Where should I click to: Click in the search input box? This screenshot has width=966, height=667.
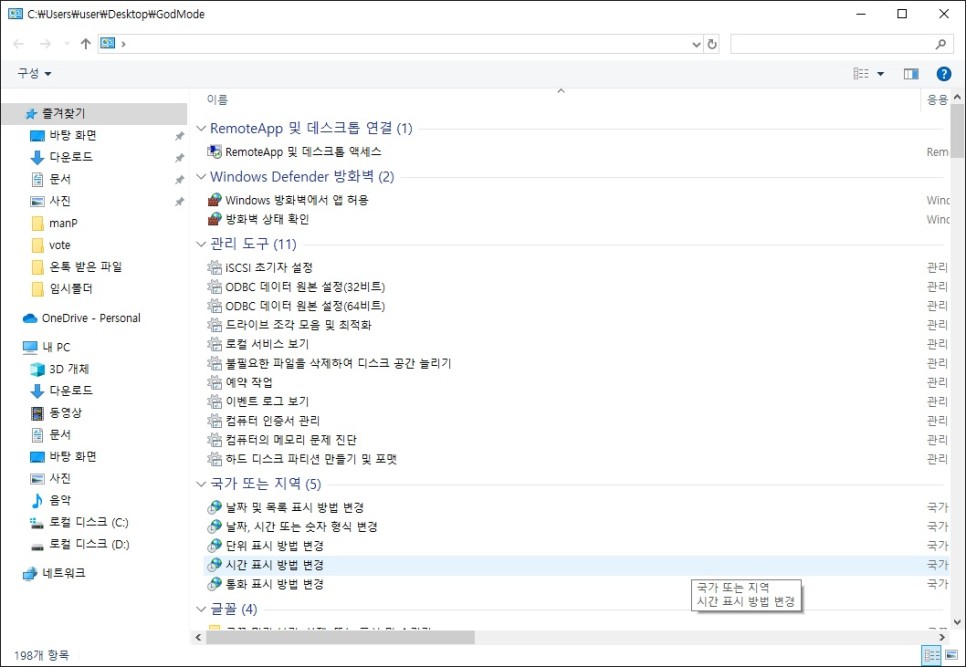tap(832, 44)
